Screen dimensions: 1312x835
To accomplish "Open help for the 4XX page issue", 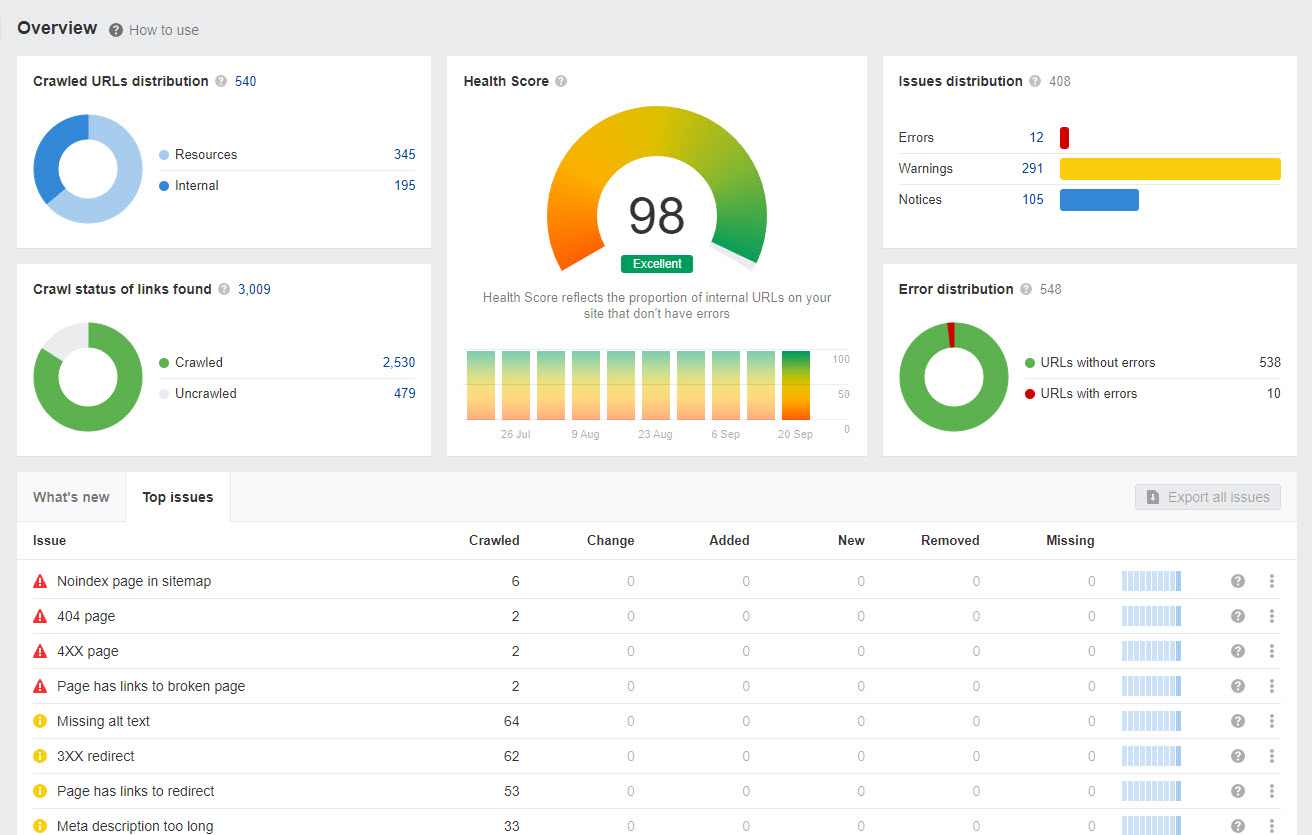I will [x=1238, y=651].
